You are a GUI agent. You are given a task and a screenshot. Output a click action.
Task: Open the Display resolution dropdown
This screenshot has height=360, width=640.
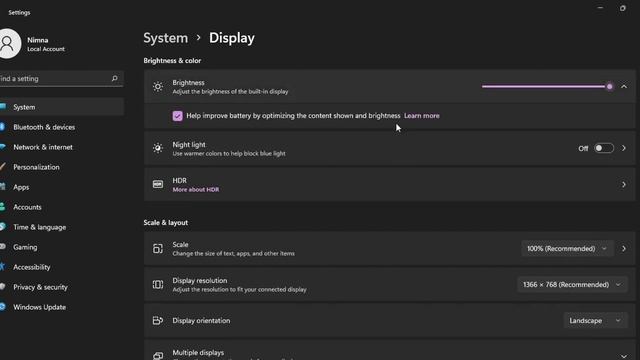coord(572,284)
